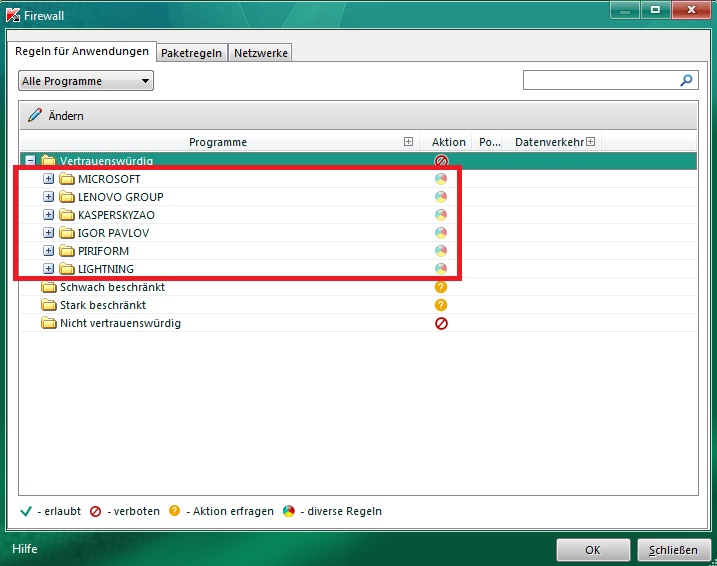Image resolution: width=717 pixels, height=566 pixels.
Task: Click the LIGHTNING folder icon
Action: [x=67, y=269]
